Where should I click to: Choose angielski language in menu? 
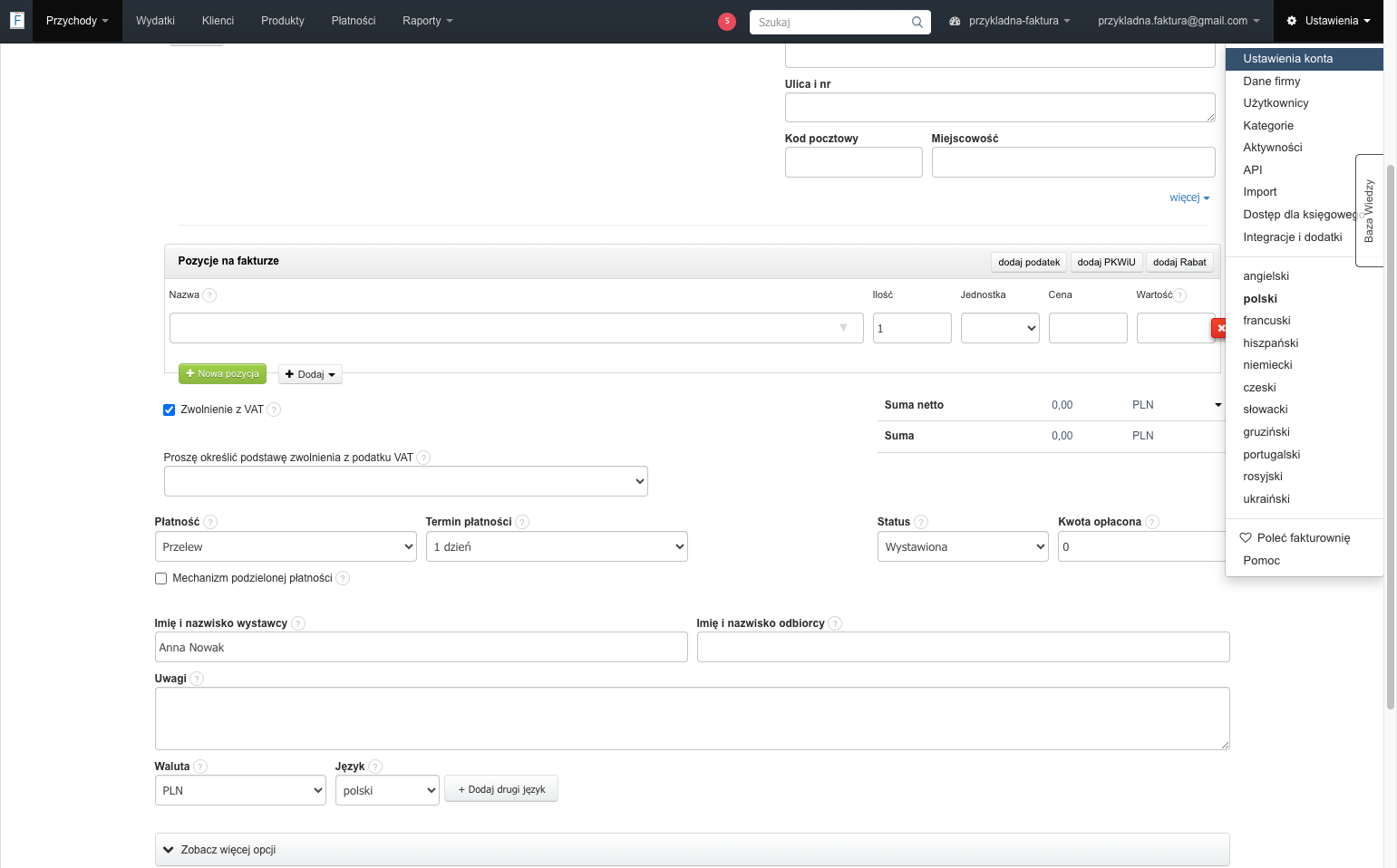[1266, 276]
